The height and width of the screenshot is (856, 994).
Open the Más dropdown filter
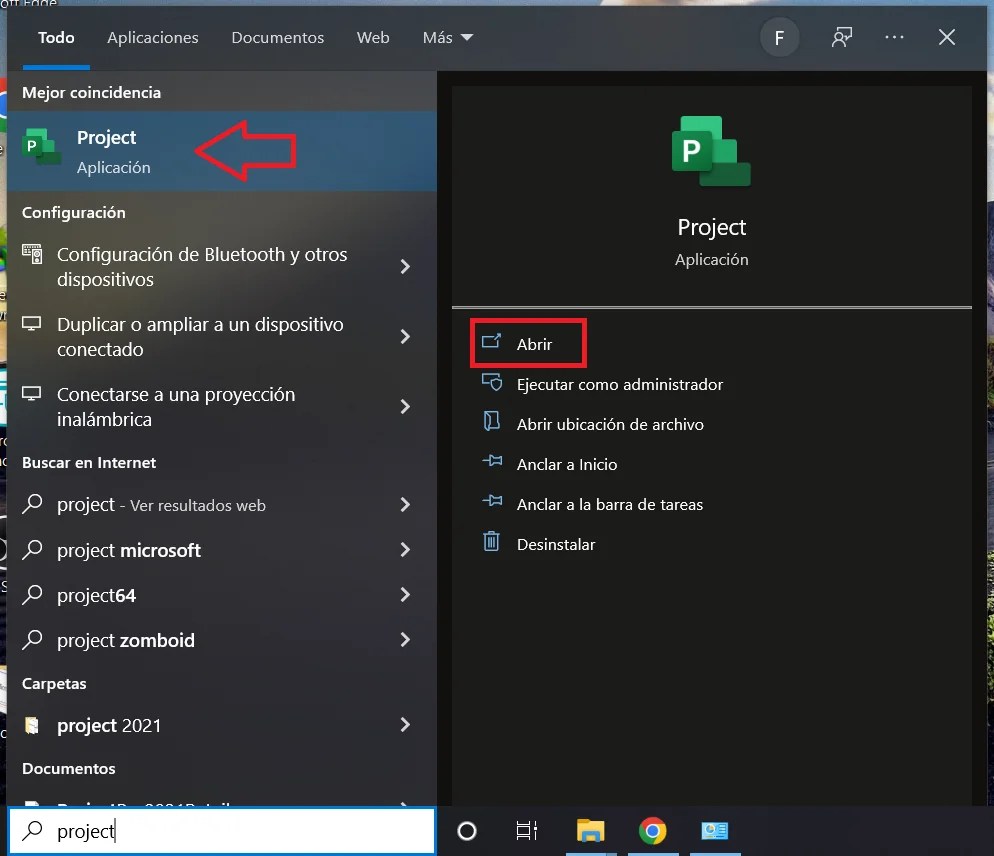(x=448, y=37)
